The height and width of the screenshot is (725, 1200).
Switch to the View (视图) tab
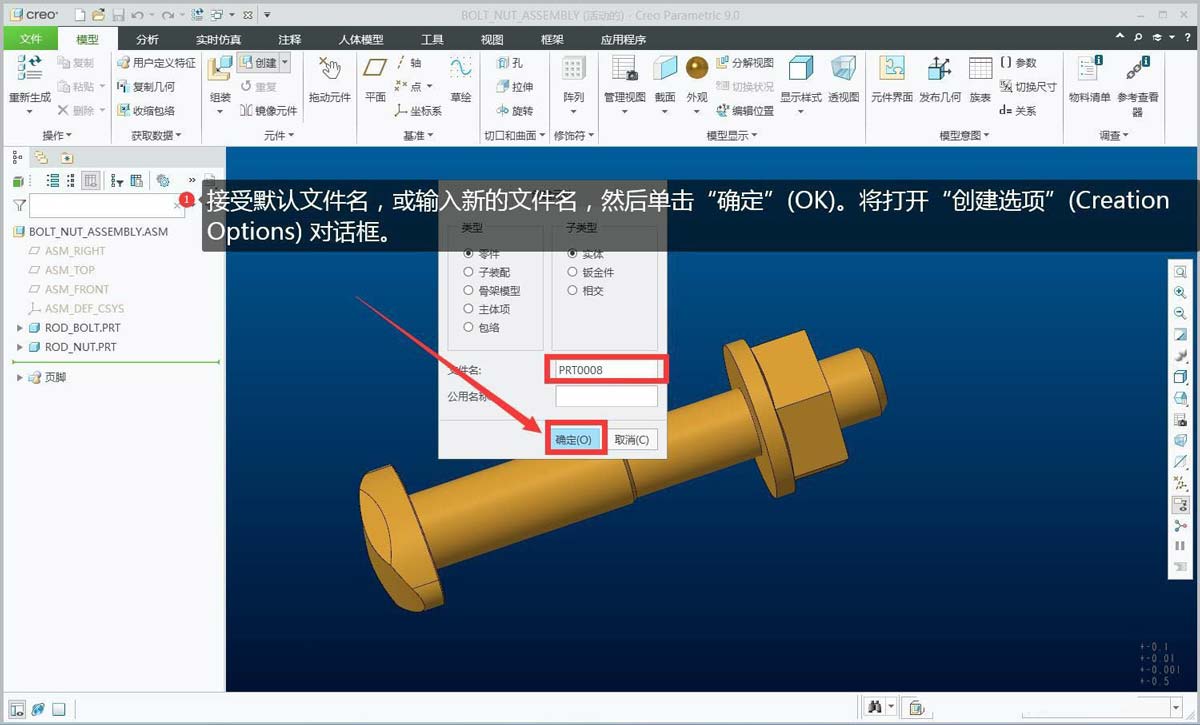[492, 39]
